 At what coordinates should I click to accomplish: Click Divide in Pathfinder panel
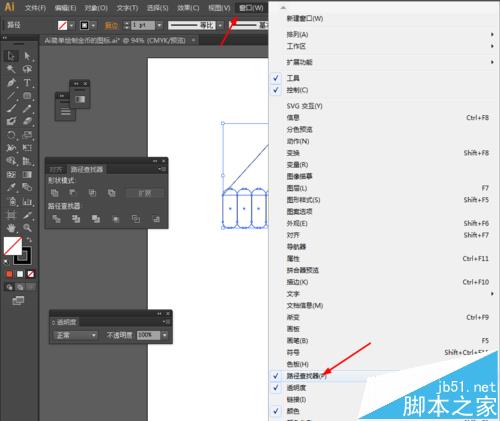(x=56, y=219)
